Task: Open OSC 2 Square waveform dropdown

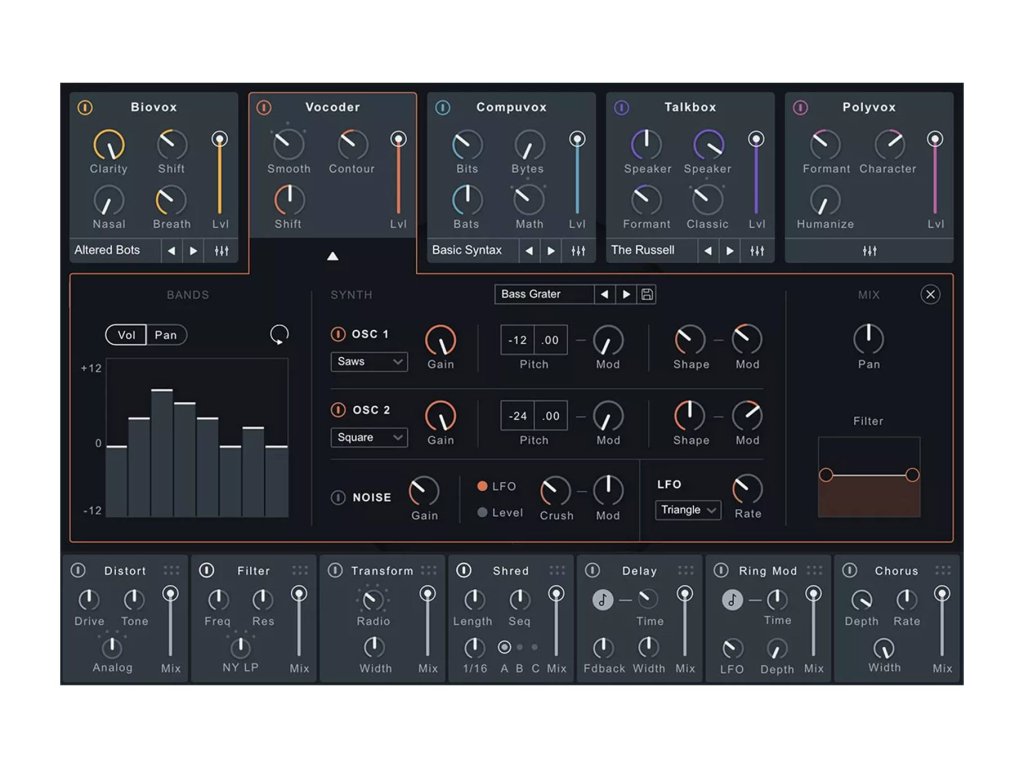Action: (x=369, y=437)
